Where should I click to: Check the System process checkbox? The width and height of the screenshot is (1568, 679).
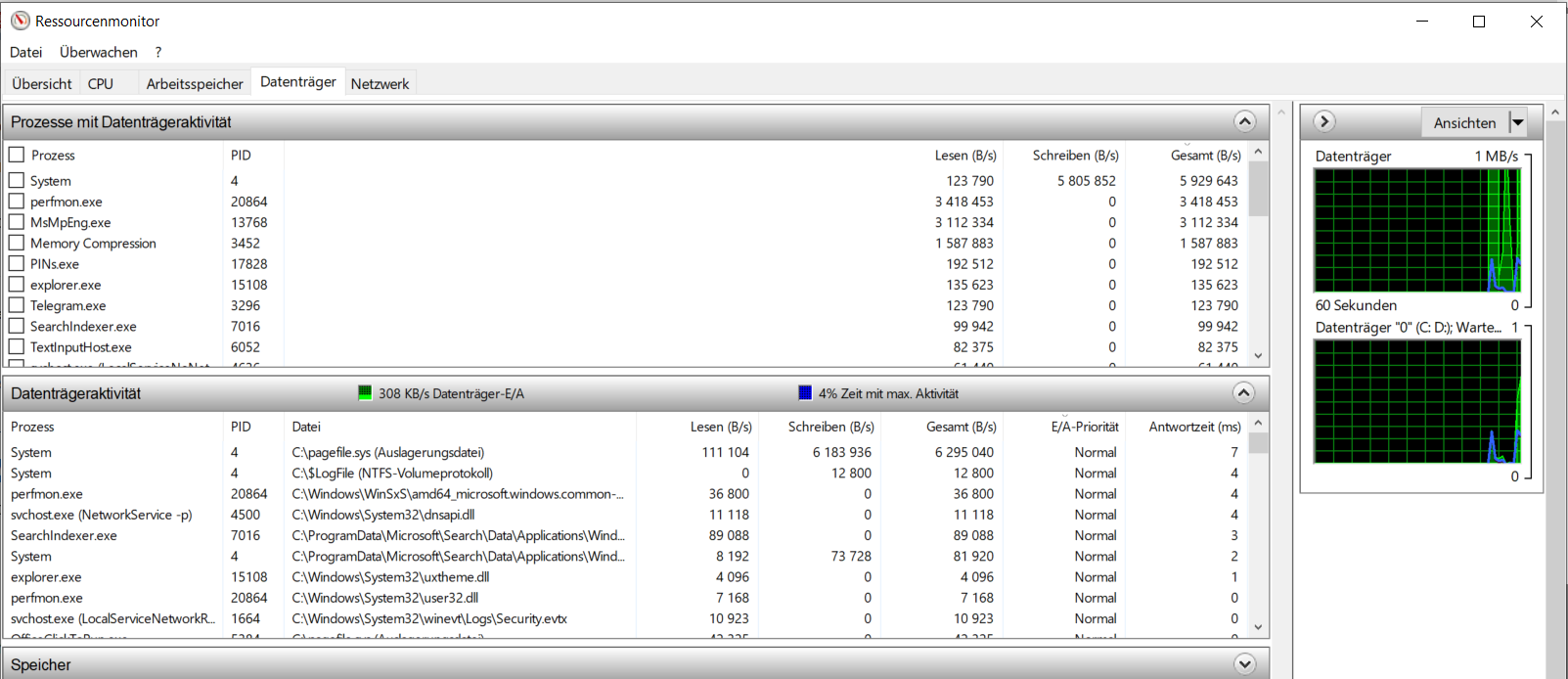17,180
